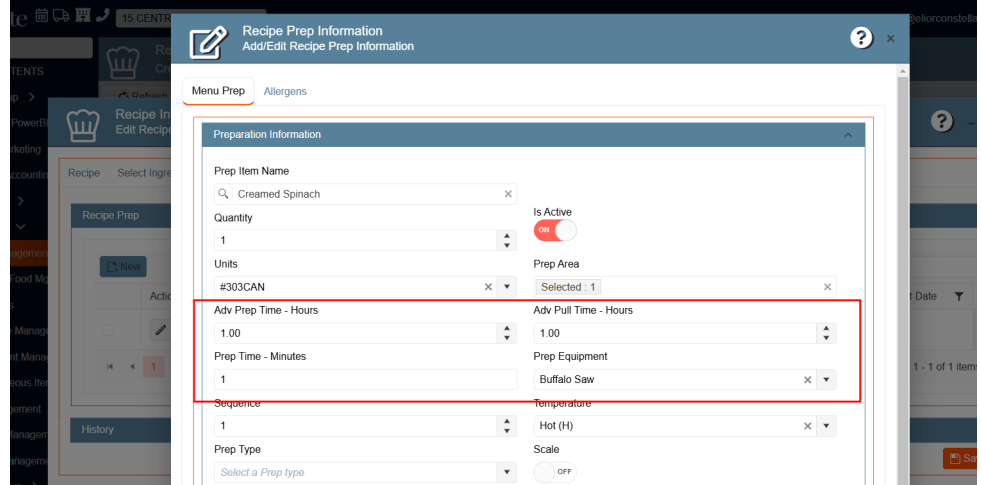The height and width of the screenshot is (485, 981).
Task: Tick the row checkbox in Recipe Prep grid
Action: pos(108,330)
